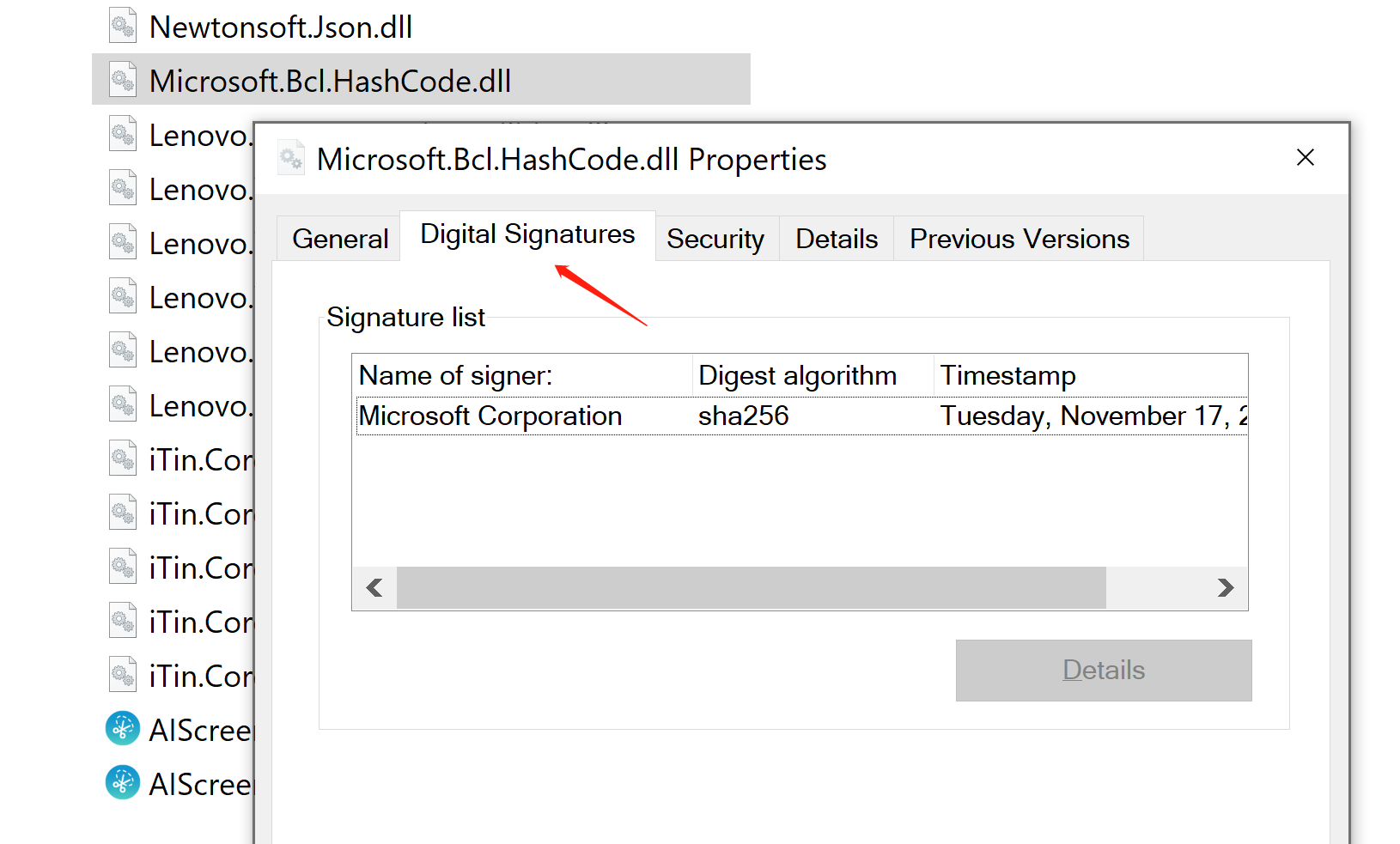This screenshot has width=1400, height=844.
Task: Select the Microsoft Corporation signature row
Action: [x=490, y=416]
